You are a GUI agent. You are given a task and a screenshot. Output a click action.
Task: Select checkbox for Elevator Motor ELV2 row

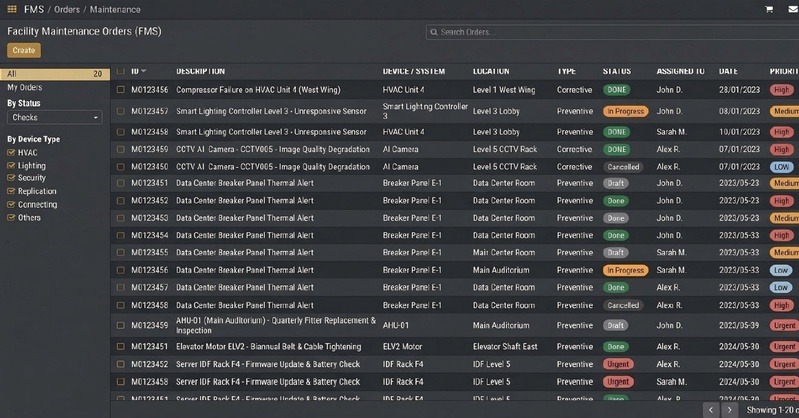(120, 347)
